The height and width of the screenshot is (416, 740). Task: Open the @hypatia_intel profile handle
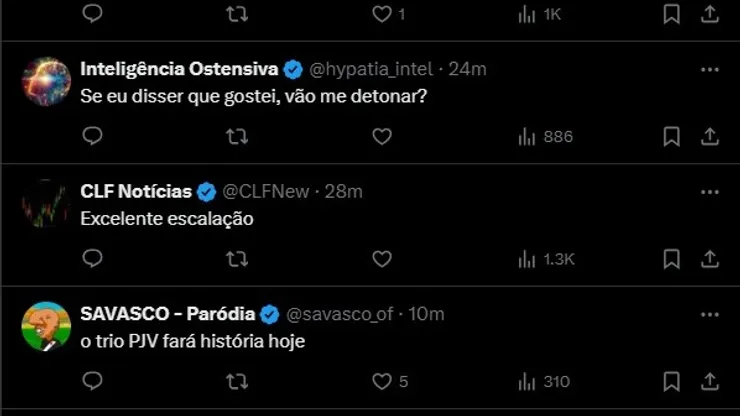point(372,69)
